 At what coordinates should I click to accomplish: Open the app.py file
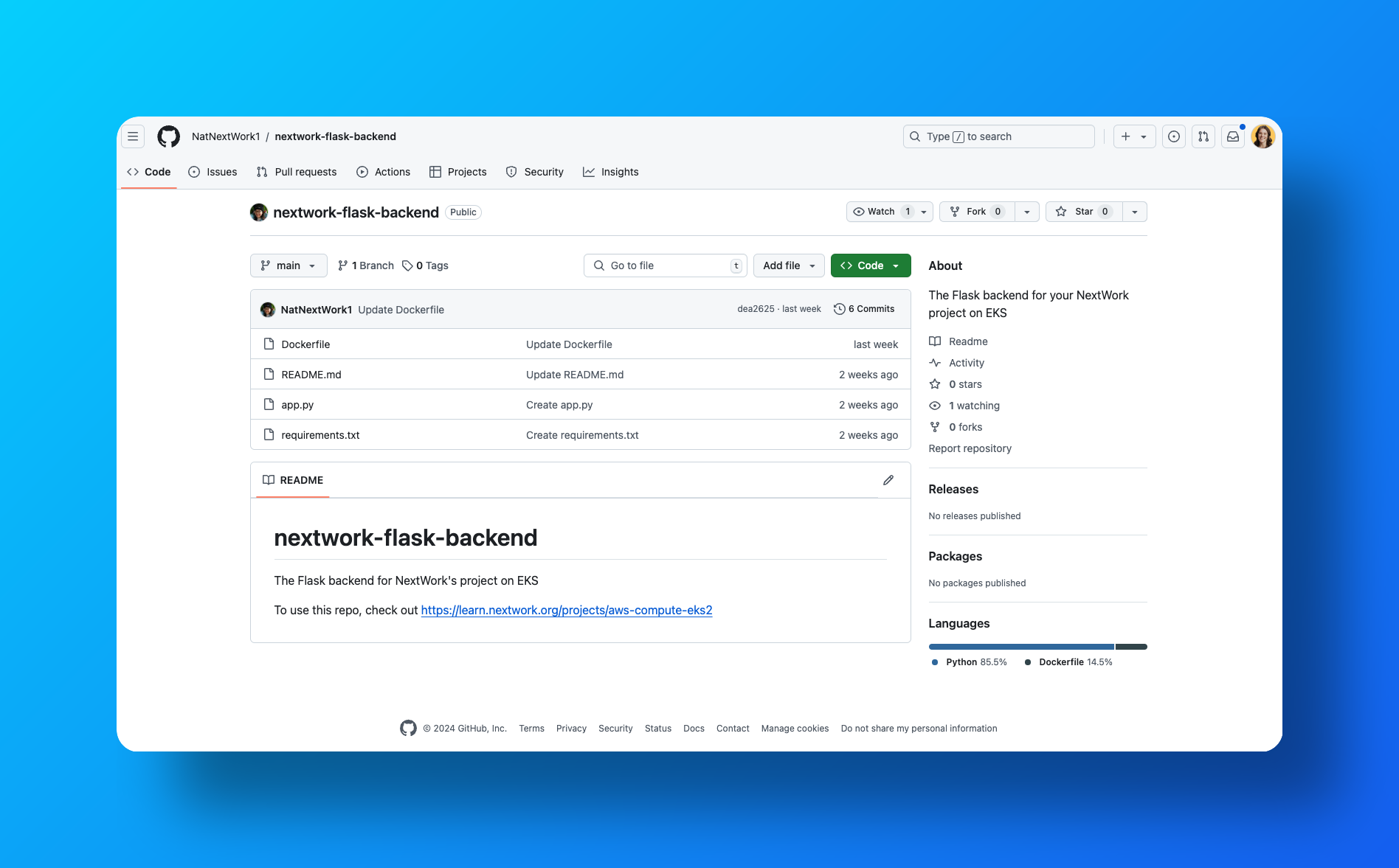[297, 405]
